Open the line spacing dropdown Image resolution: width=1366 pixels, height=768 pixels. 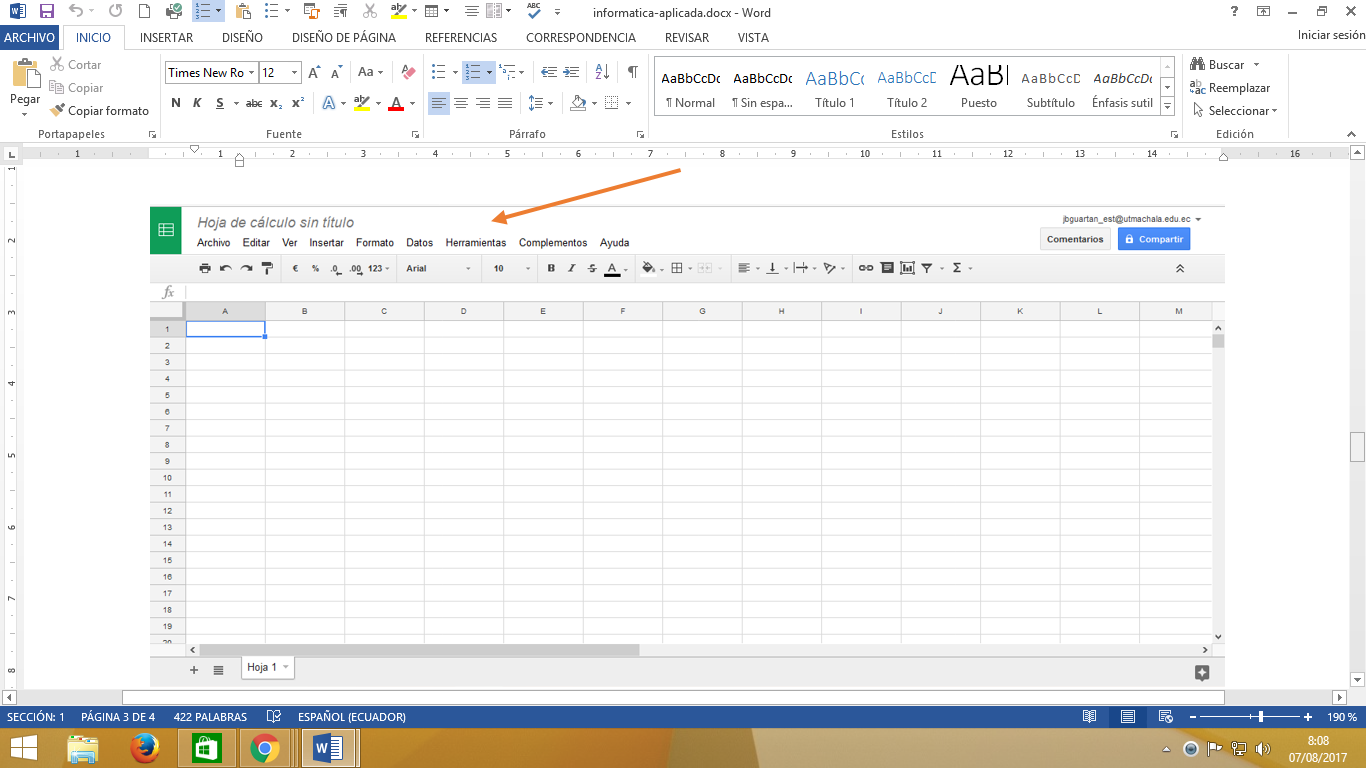(x=540, y=103)
